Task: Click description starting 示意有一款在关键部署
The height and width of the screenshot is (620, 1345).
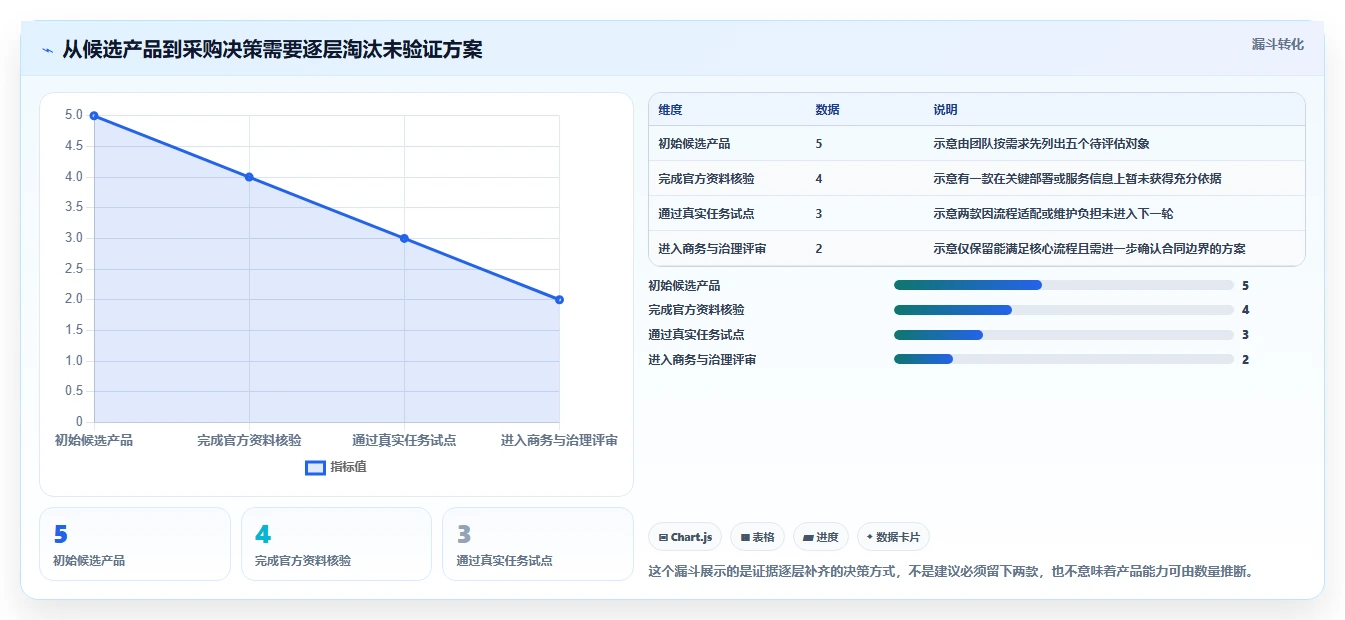Action: coord(1077,179)
